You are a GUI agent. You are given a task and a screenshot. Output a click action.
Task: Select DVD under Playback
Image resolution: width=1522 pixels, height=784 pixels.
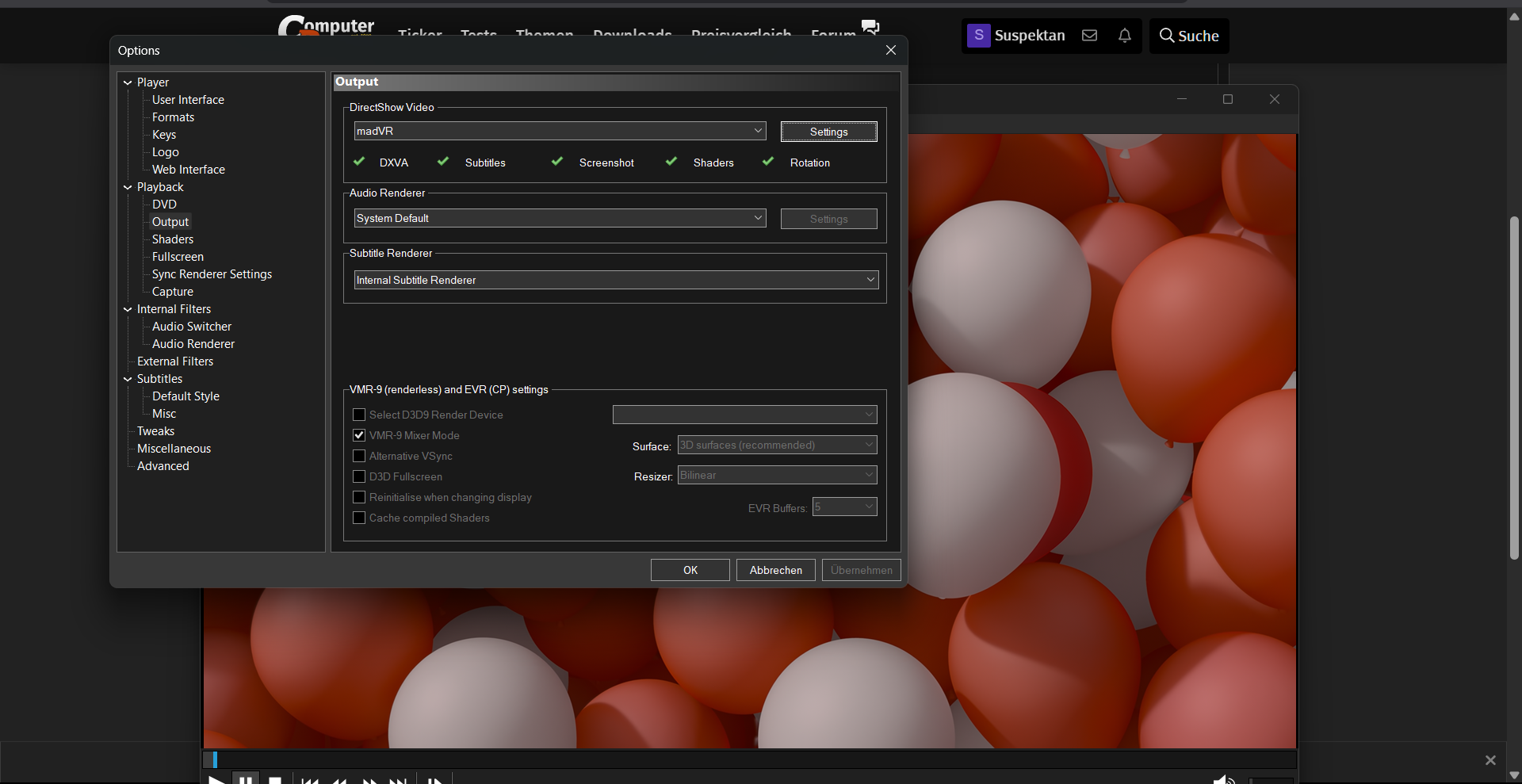(164, 205)
